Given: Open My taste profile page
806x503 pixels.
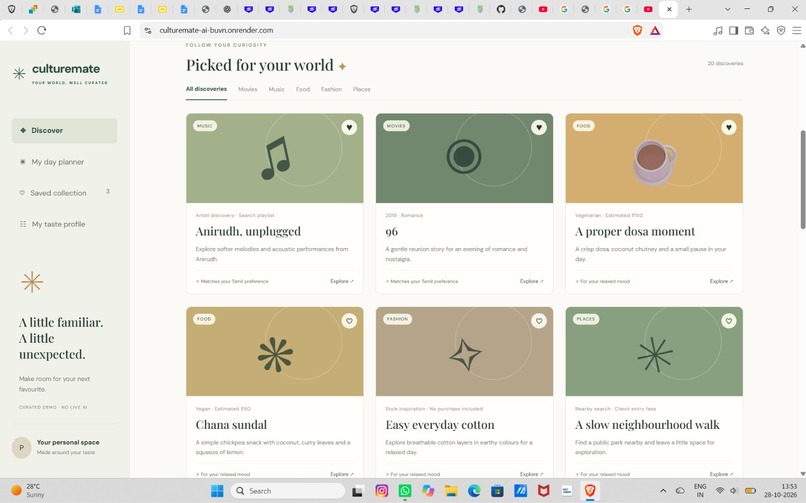Looking at the screenshot, I should click(64, 224).
